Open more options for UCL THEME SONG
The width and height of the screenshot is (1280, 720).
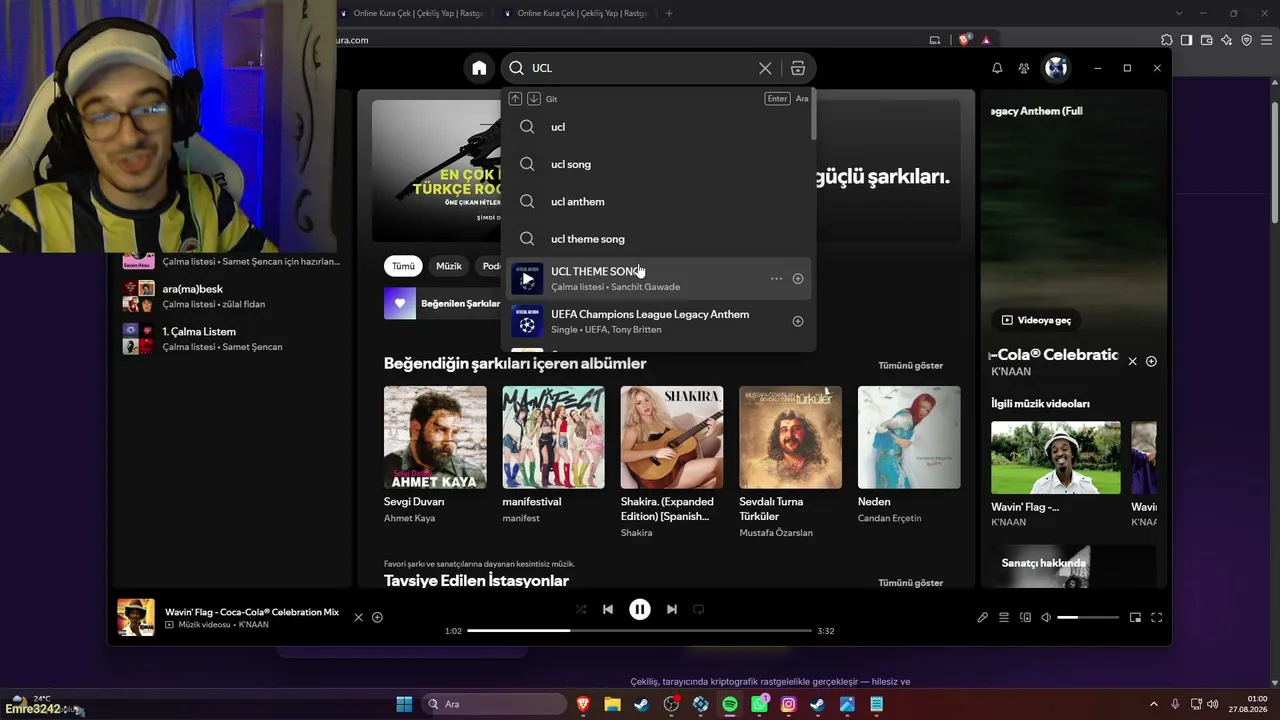click(776, 279)
